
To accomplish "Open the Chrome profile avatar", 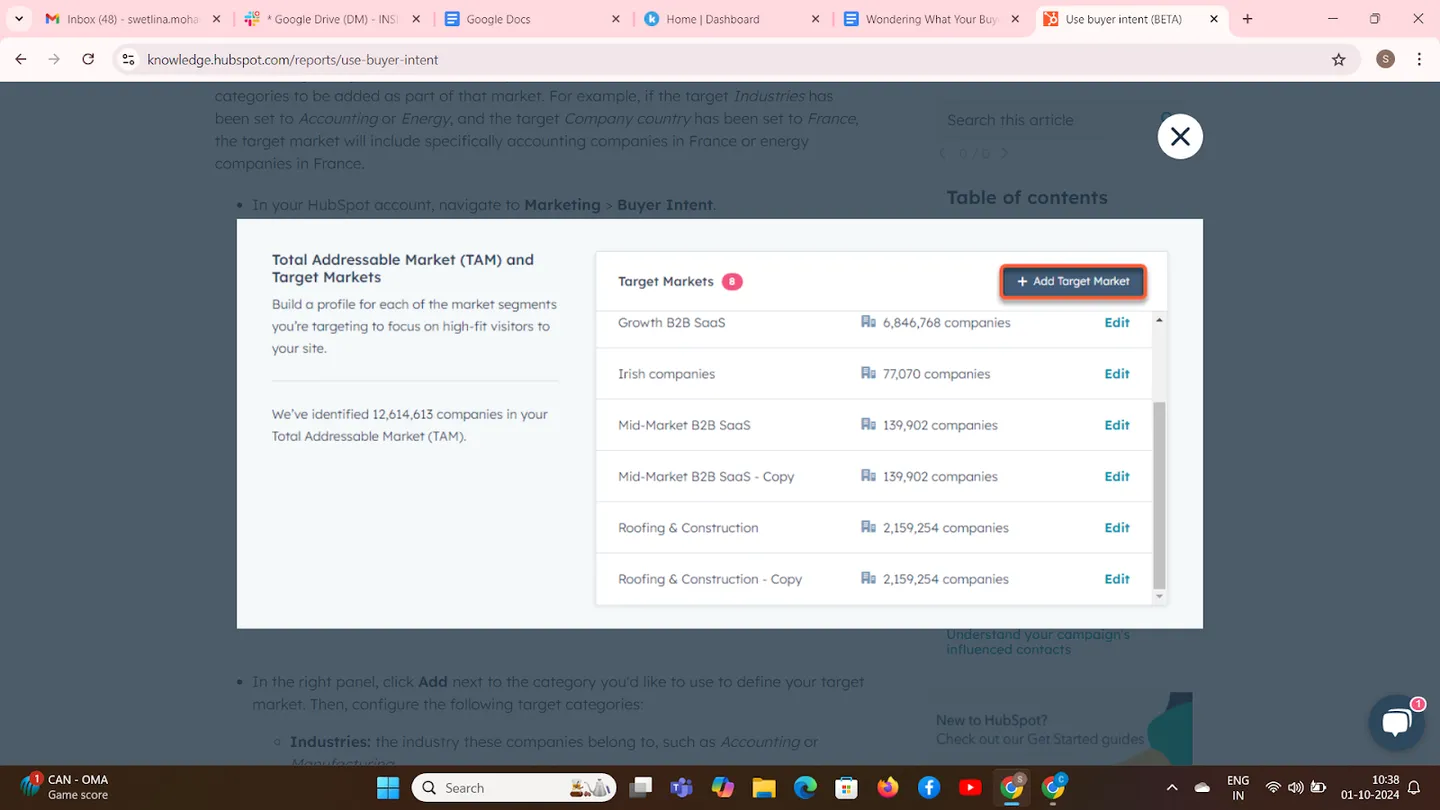I will (x=1385, y=60).
